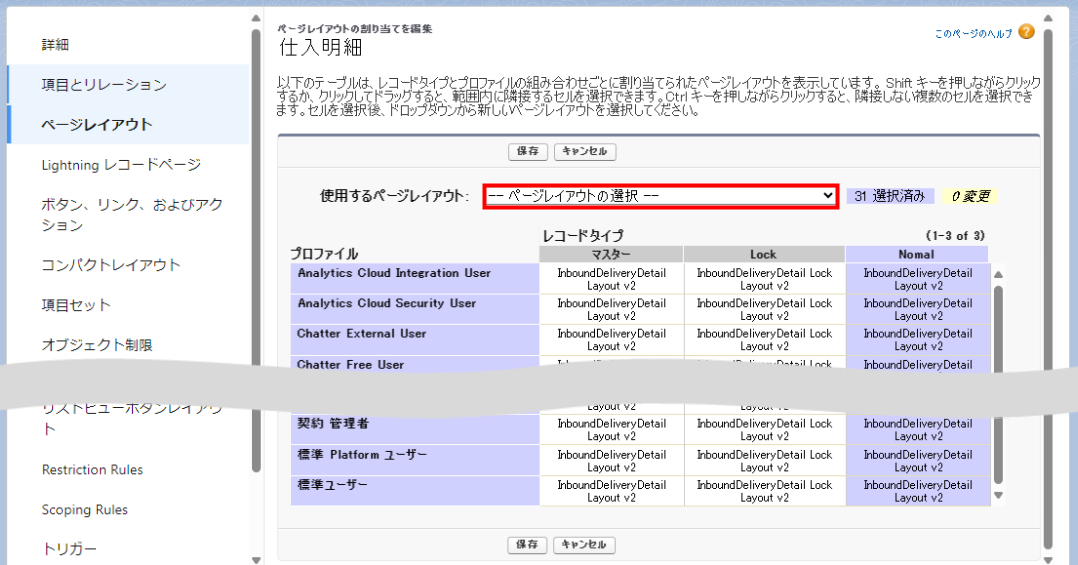
Task: Select the Nomal record type column header
Action: [x=916, y=254]
